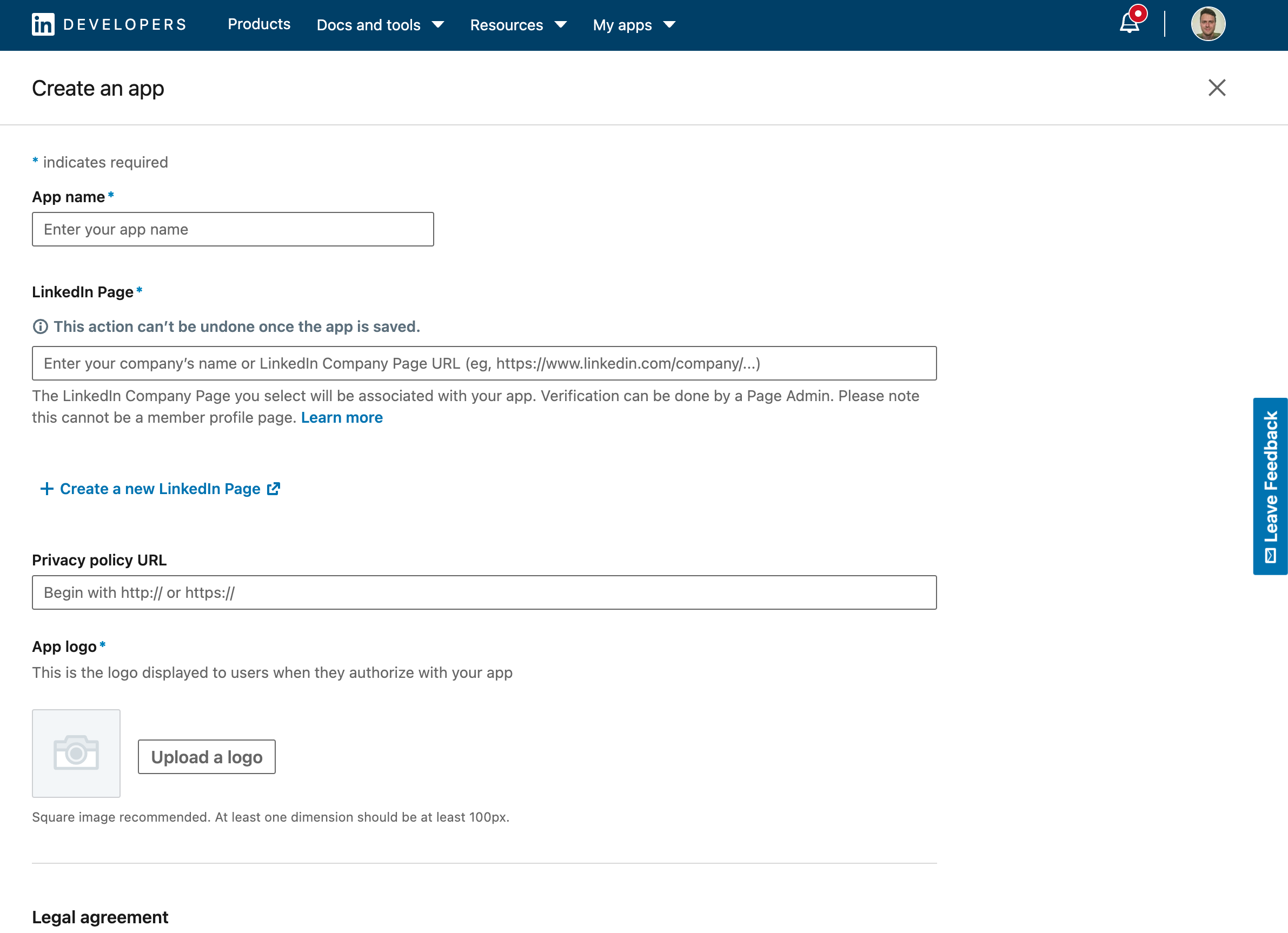This screenshot has width=1288, height=933.
Task: Click the Upload a logo button
Action: [207, 757]
